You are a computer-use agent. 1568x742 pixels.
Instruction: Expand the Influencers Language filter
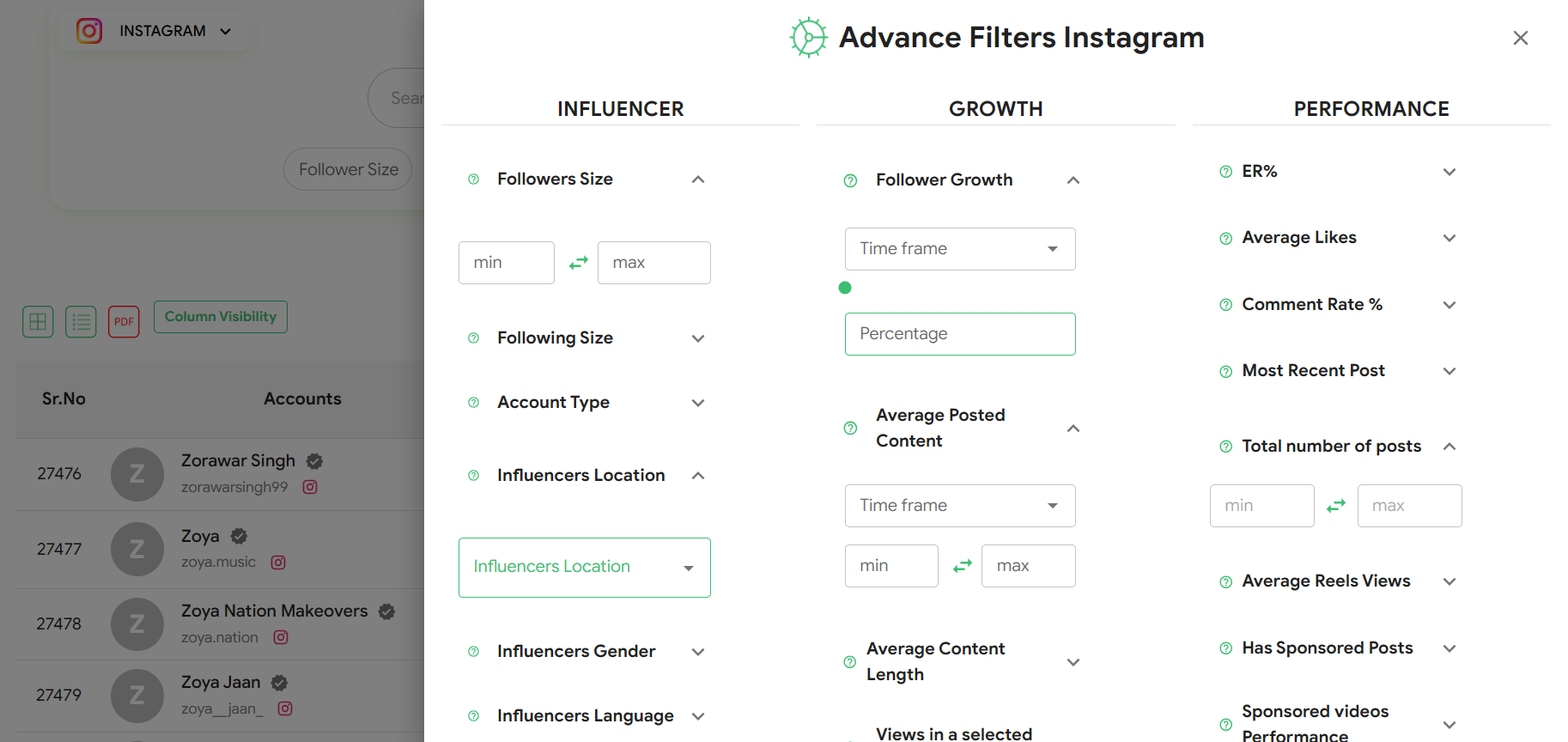point(698,716)
